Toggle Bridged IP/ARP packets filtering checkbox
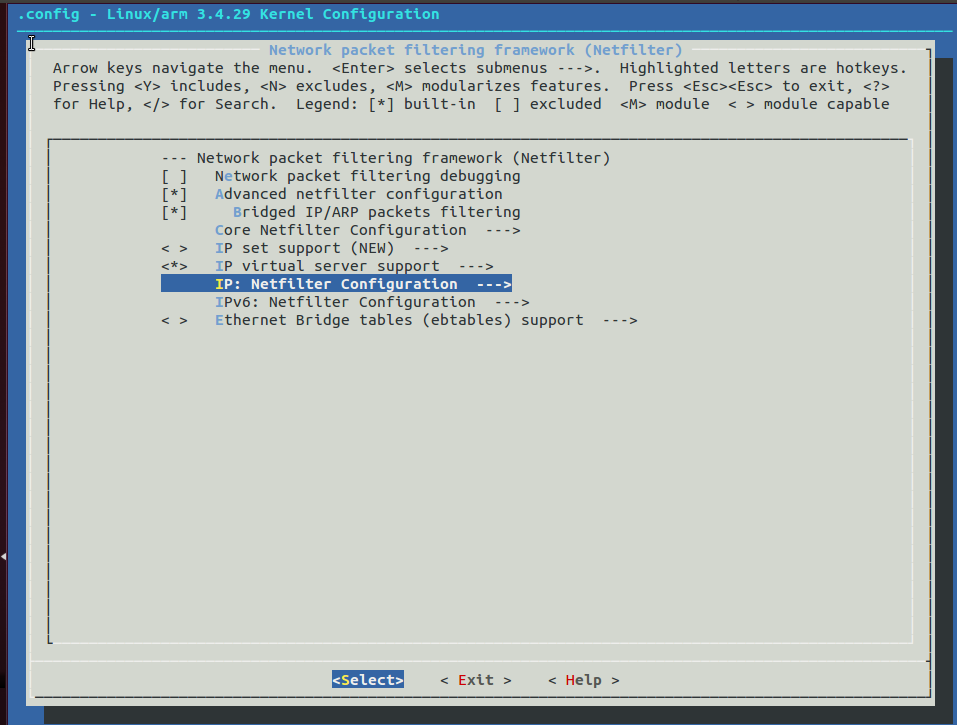The width and height of the screenshot is (957, 725). point(174,212)
